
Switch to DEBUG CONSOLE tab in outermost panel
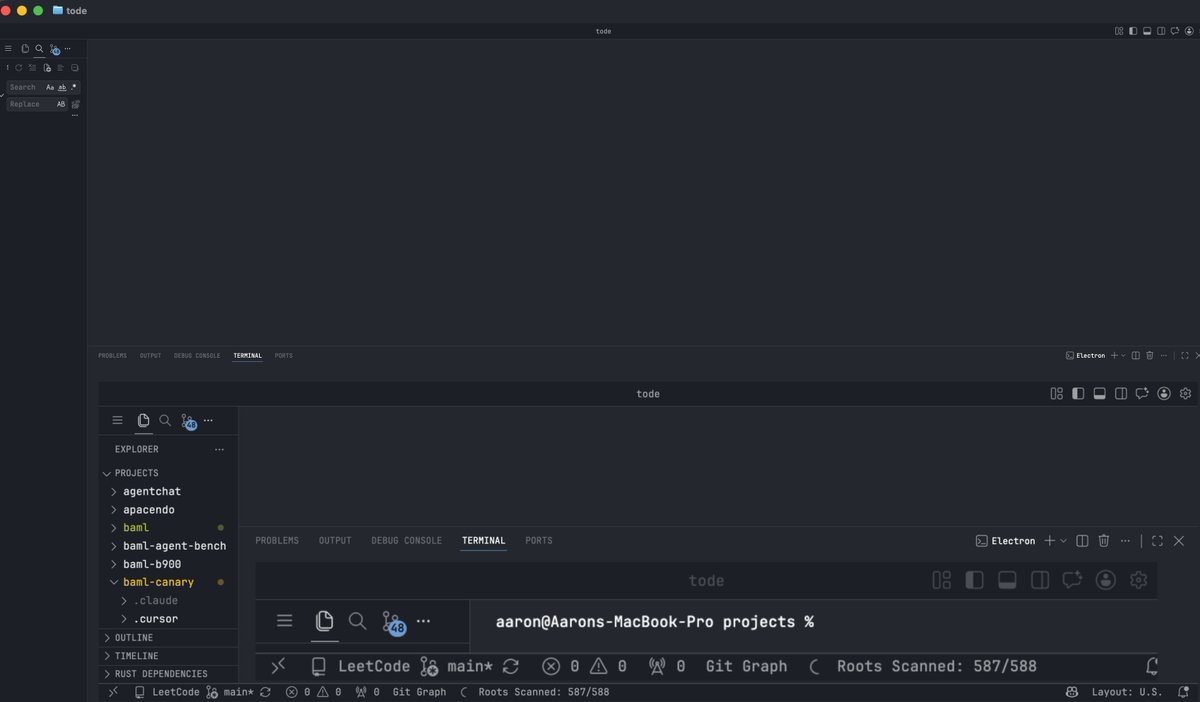pos(197,356)
